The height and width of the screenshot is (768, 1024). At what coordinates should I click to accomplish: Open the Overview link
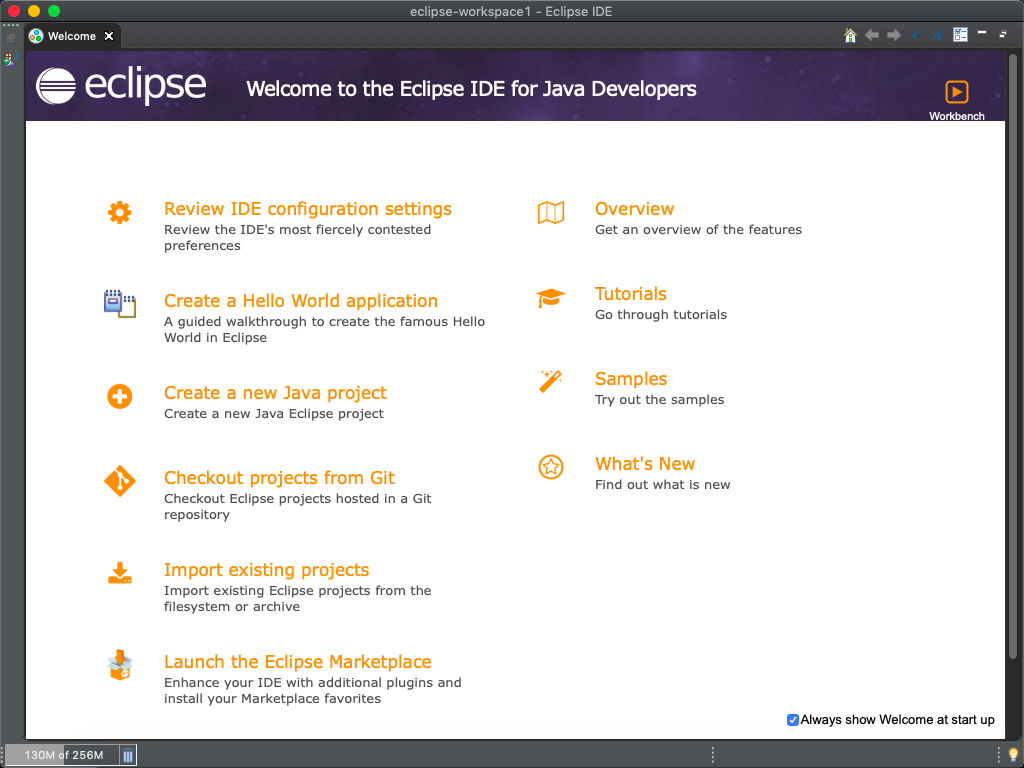click(x=634, y=209)
